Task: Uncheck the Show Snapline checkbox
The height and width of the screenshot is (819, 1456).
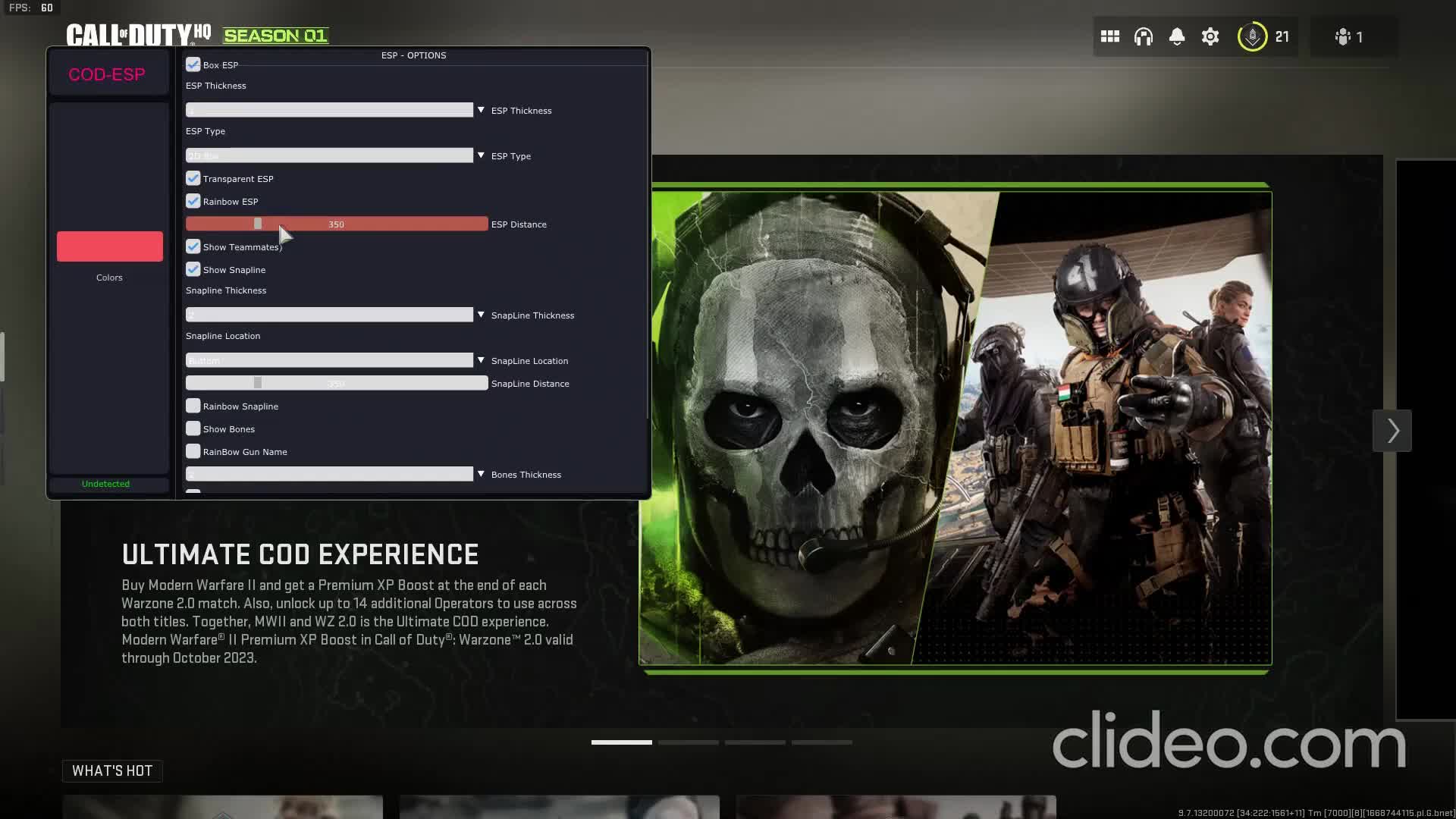Action: point(193,269)
